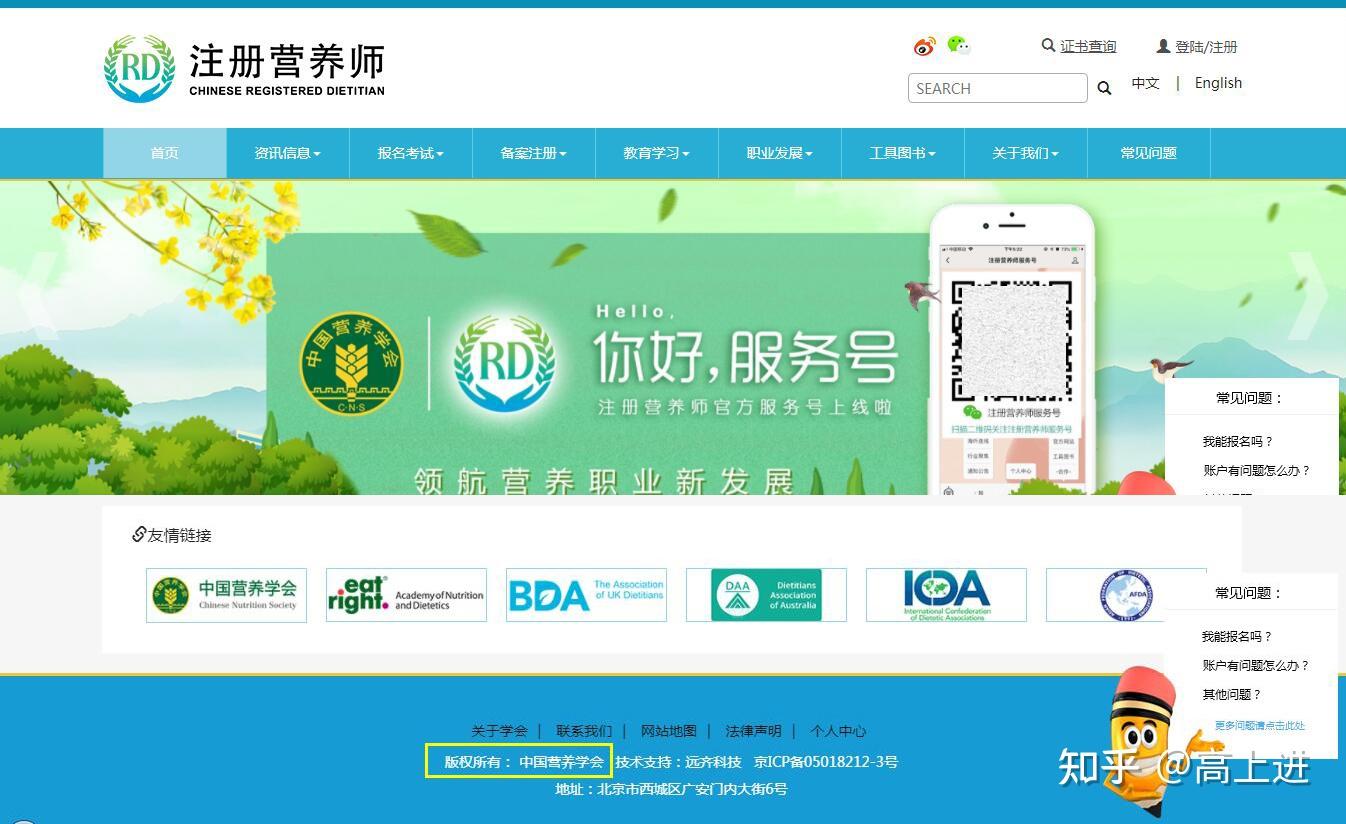1346x824 pixels.
Task: Click the Weibo icon in header
Action: tap(924, 46)
